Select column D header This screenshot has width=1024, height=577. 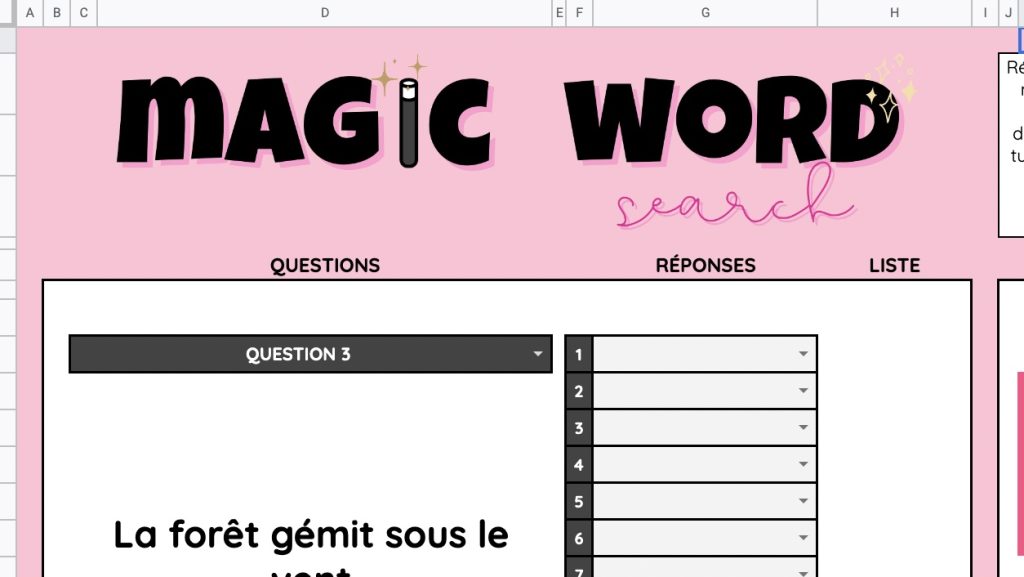point(325,13)
